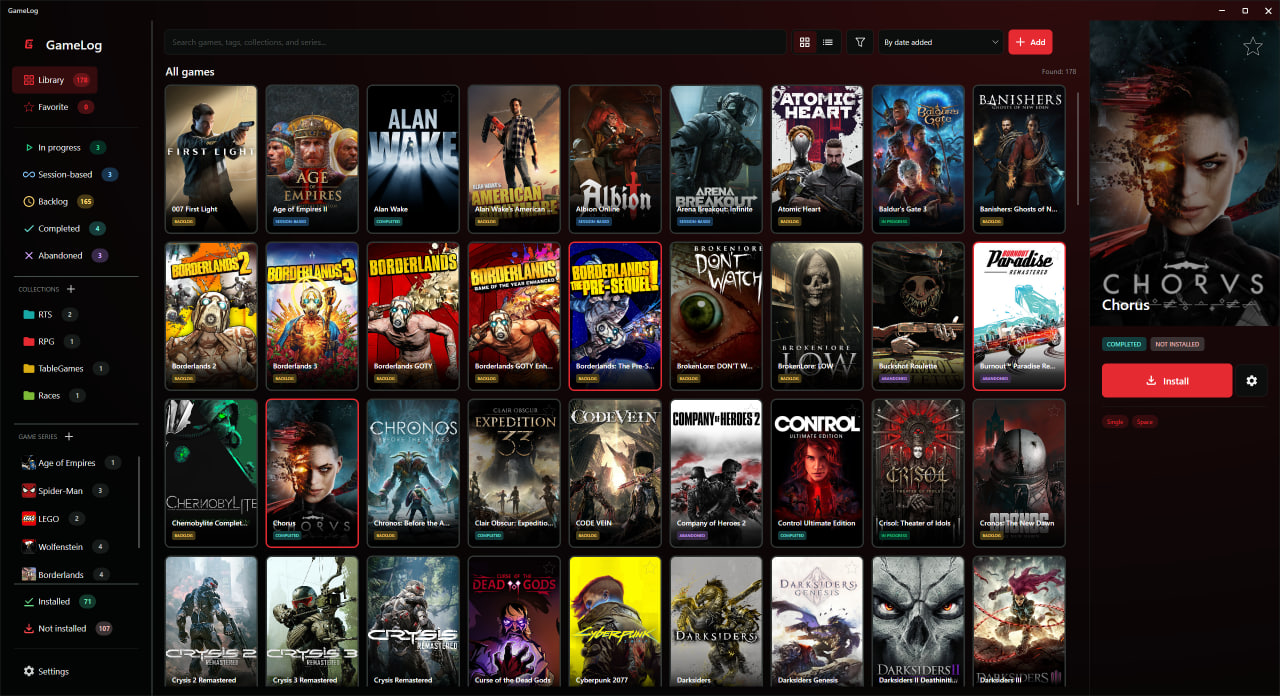Show Session-based games
Screen dimensions: 1280x696
(x=68, y=174)
